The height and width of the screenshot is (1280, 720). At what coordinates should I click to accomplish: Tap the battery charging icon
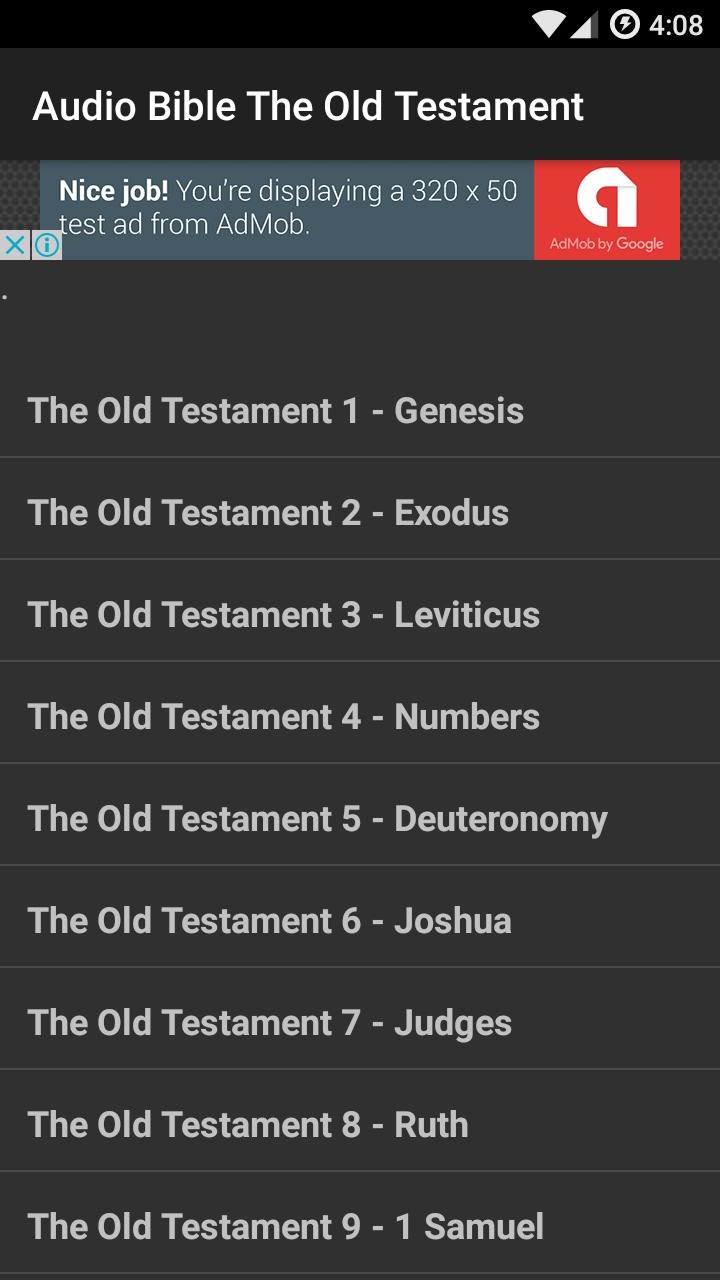(x=625, y=24)
